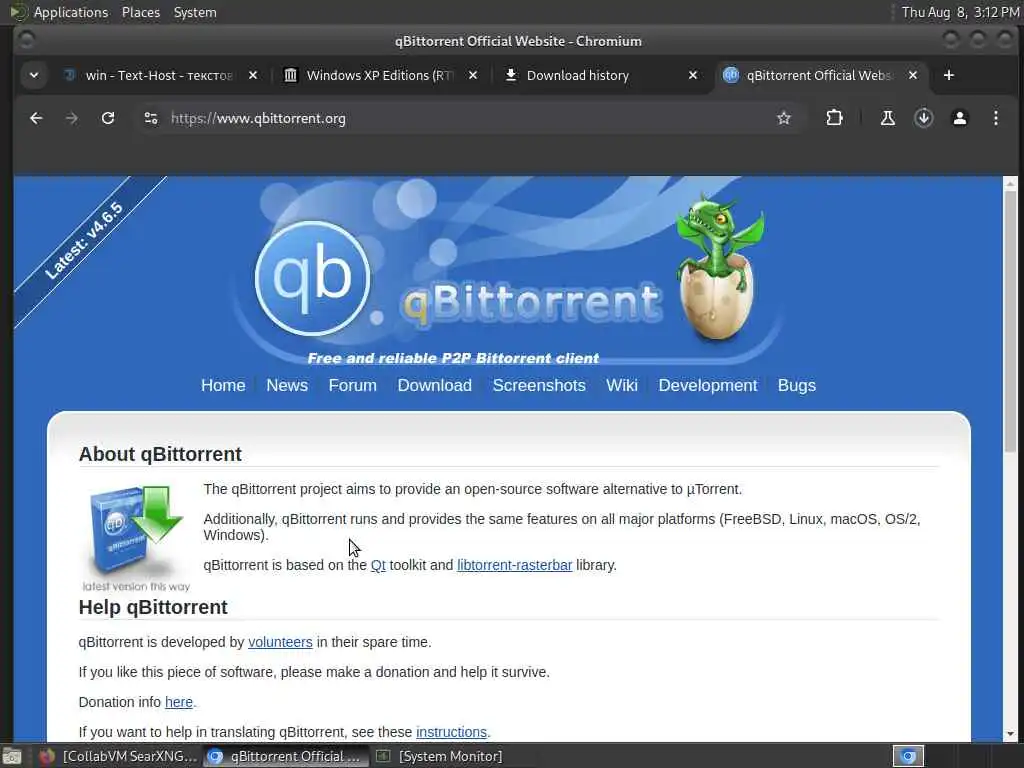1024x768 pixels.
Task: Open the translation instructions link
Action: (451, 732)
